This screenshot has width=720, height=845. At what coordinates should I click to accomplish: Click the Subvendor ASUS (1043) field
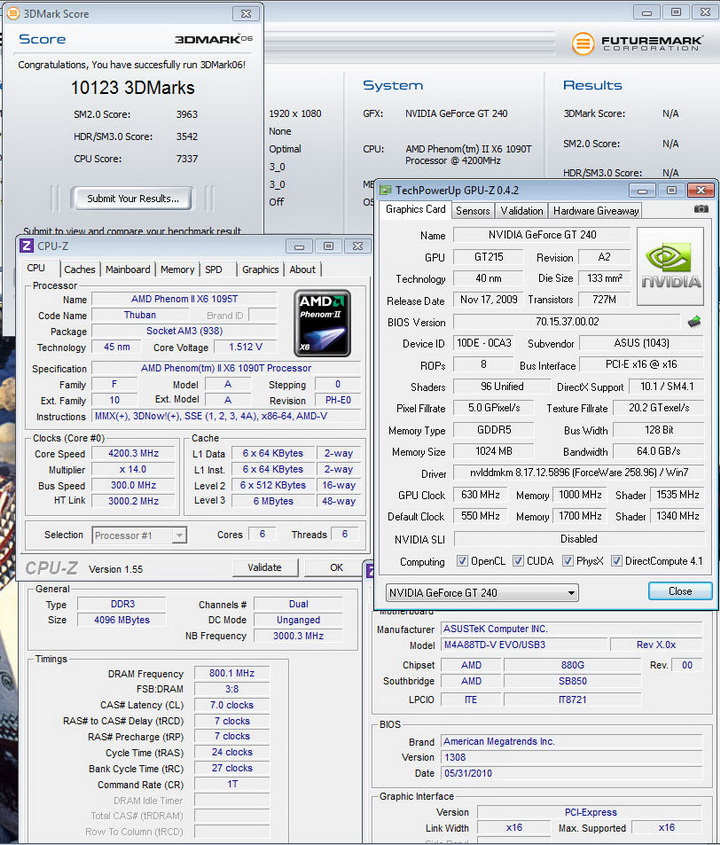pos(641,343)
